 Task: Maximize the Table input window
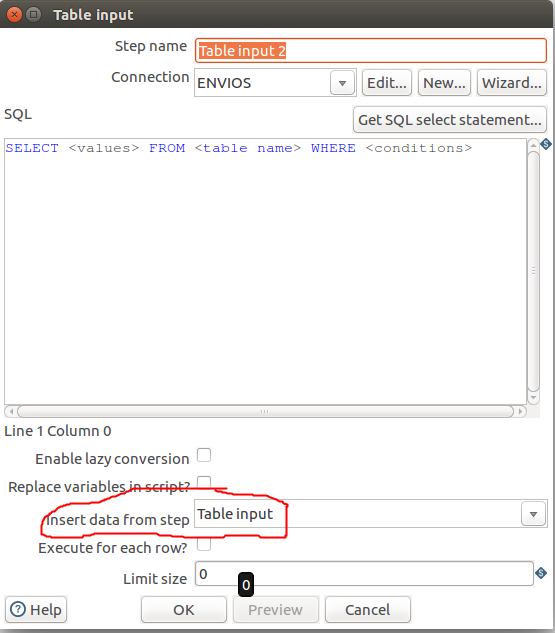pos(34,15)
